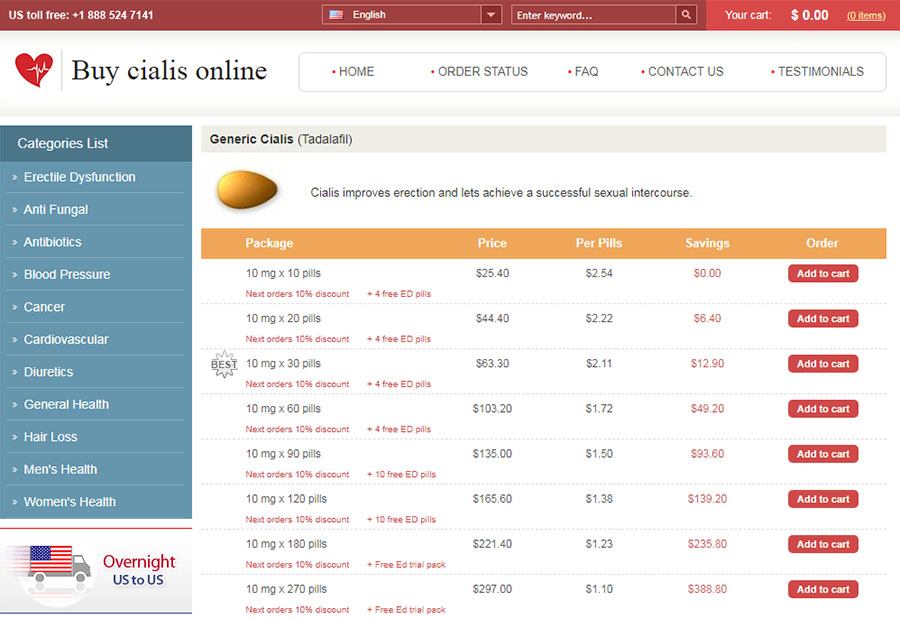Click the English language selector field
The image size is (900, 619).
click(x=412, y=15)
